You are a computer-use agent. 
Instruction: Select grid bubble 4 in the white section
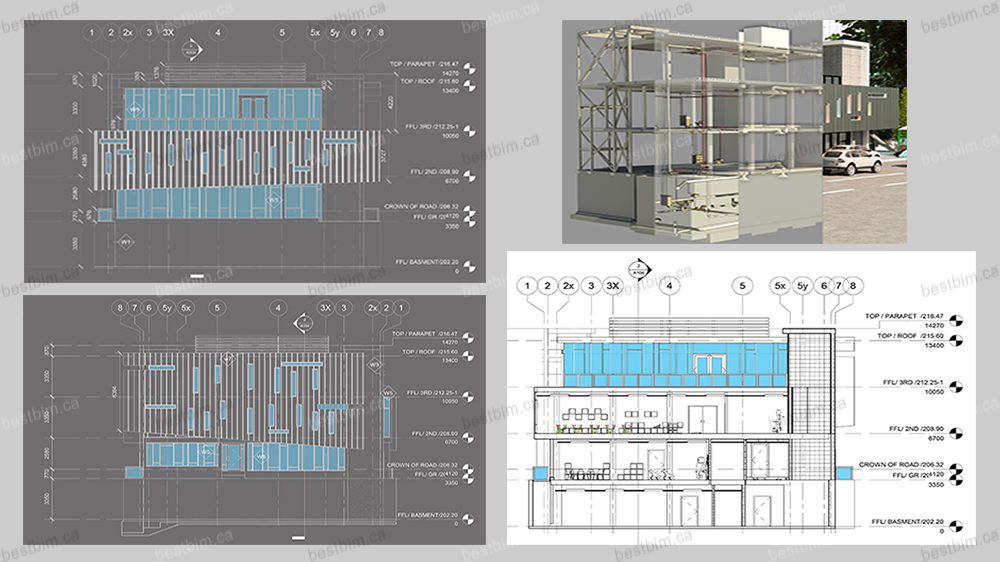tap(669, 286)
